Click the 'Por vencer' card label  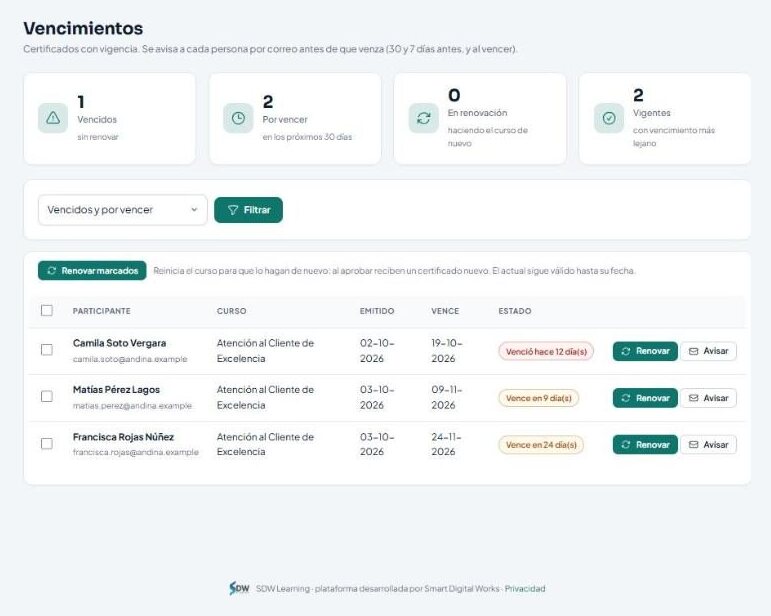pyautogui.click(x=285, y=119)
